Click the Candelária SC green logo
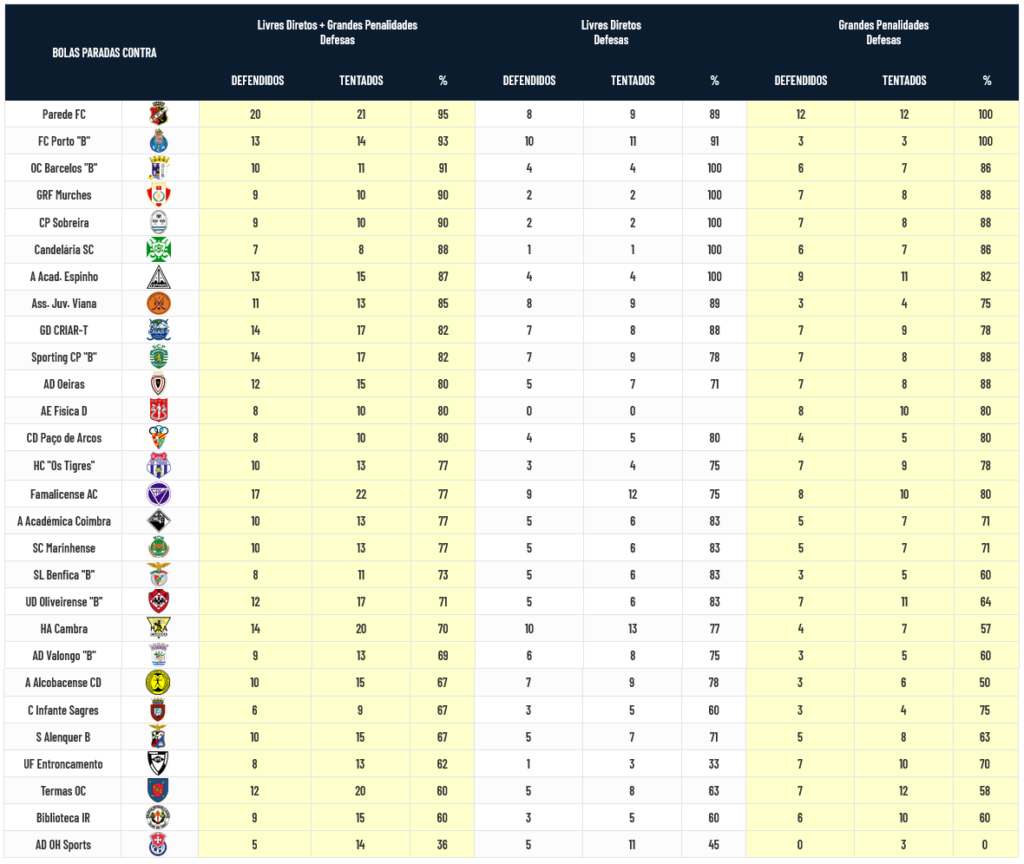Screen dimensions: 1024x864 click(x=158, y=249)
